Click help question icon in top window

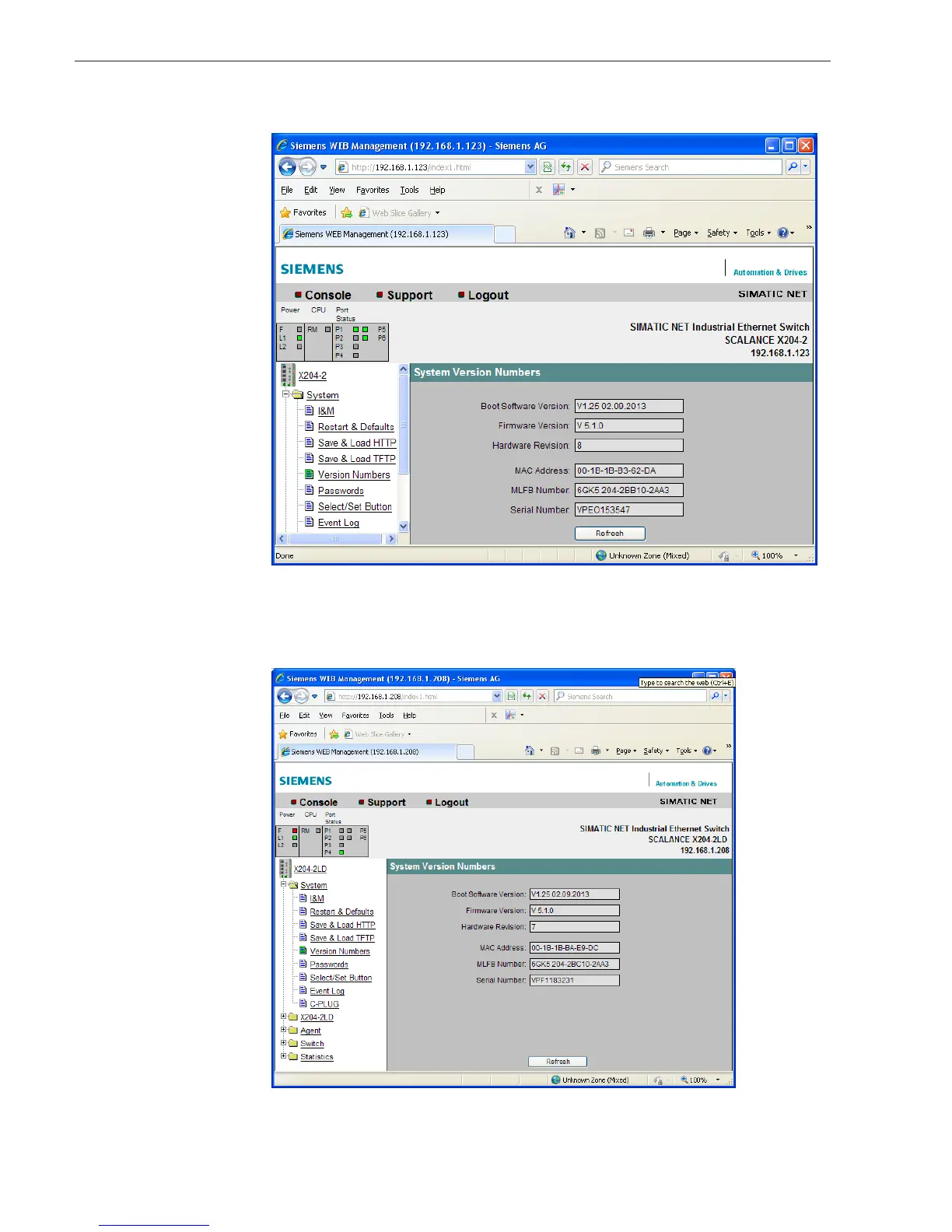(x=782, y=233)
